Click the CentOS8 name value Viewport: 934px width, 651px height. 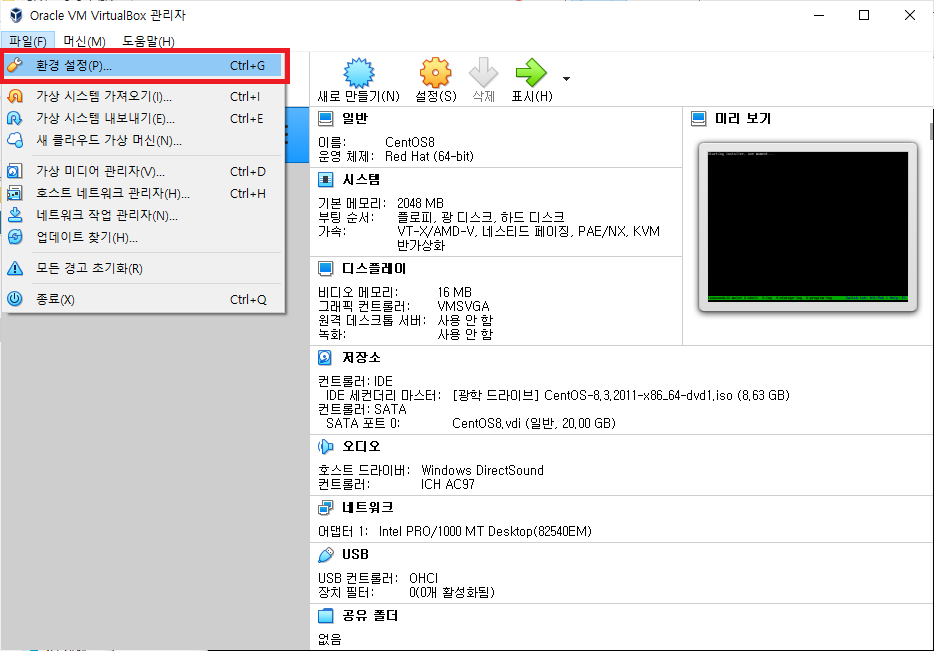click(410, 142)
